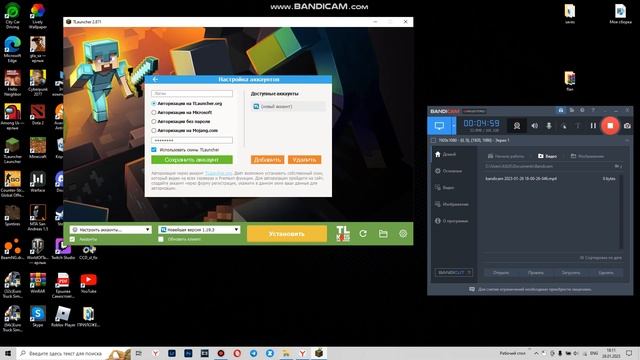Click the Bandicam lock icon in title bar
This screenshot has width=640, height=360.
pyautogui.click(x=561, y=111)
